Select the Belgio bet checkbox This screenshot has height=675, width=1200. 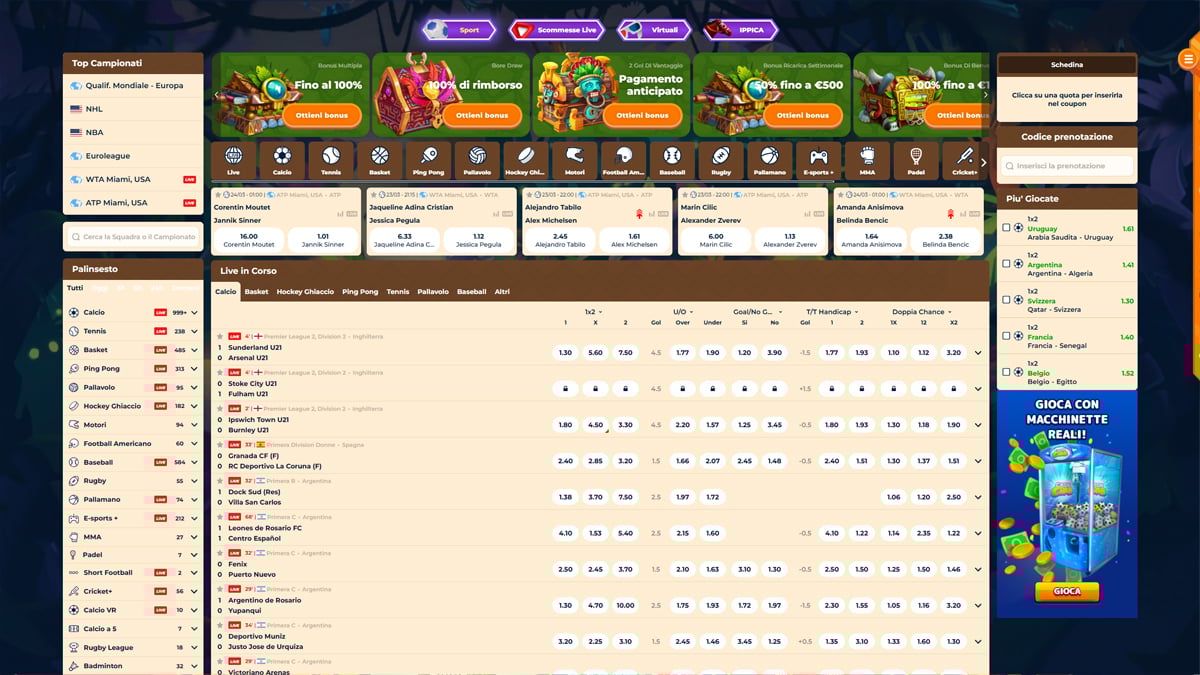coord(1006,372)
